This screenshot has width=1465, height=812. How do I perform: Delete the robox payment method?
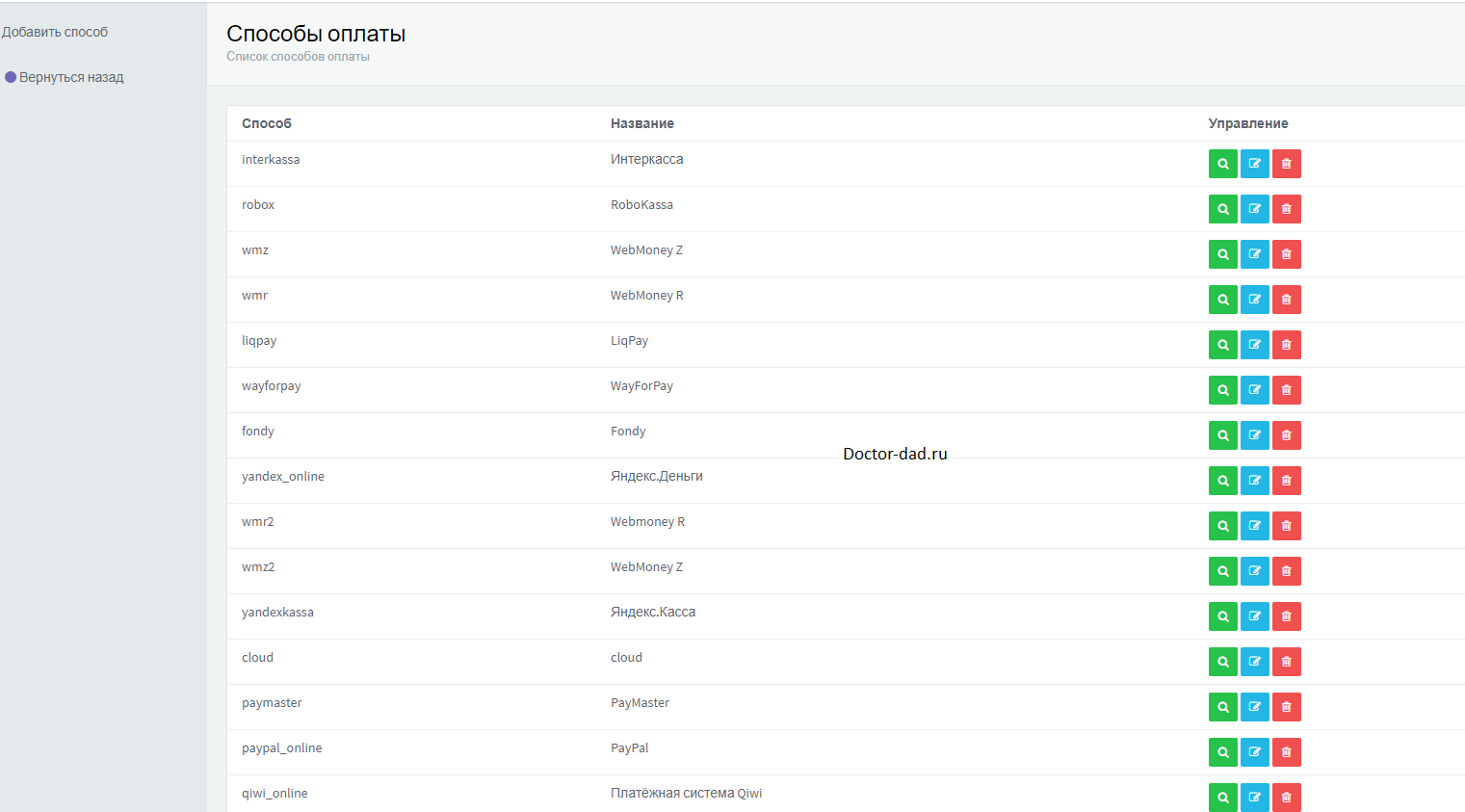tap(1287, 209)
